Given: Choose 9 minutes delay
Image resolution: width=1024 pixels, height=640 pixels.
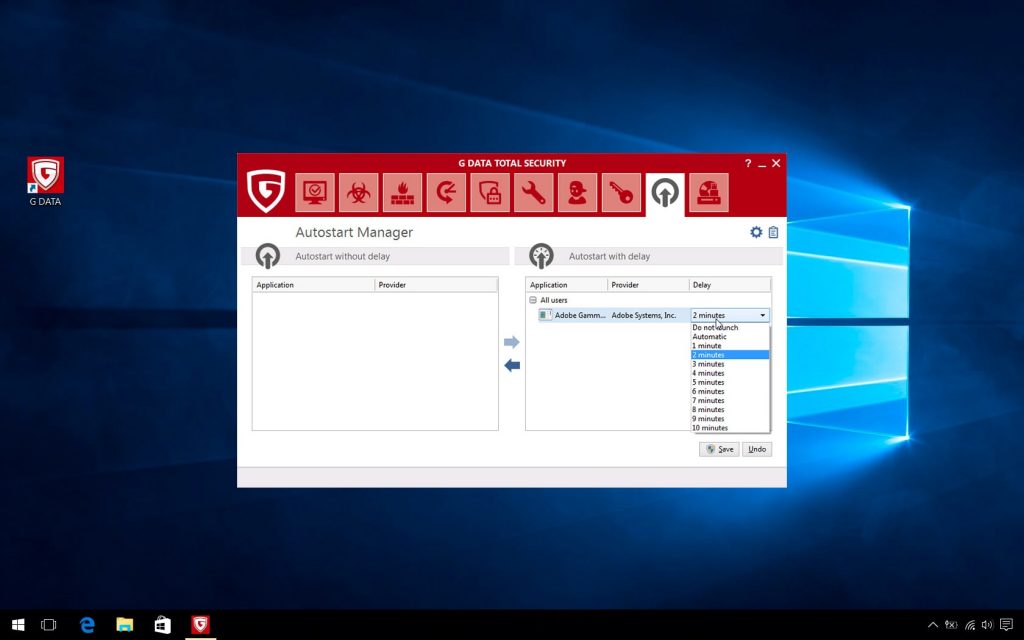Looking at the screenshot, I should pos(730,419).
